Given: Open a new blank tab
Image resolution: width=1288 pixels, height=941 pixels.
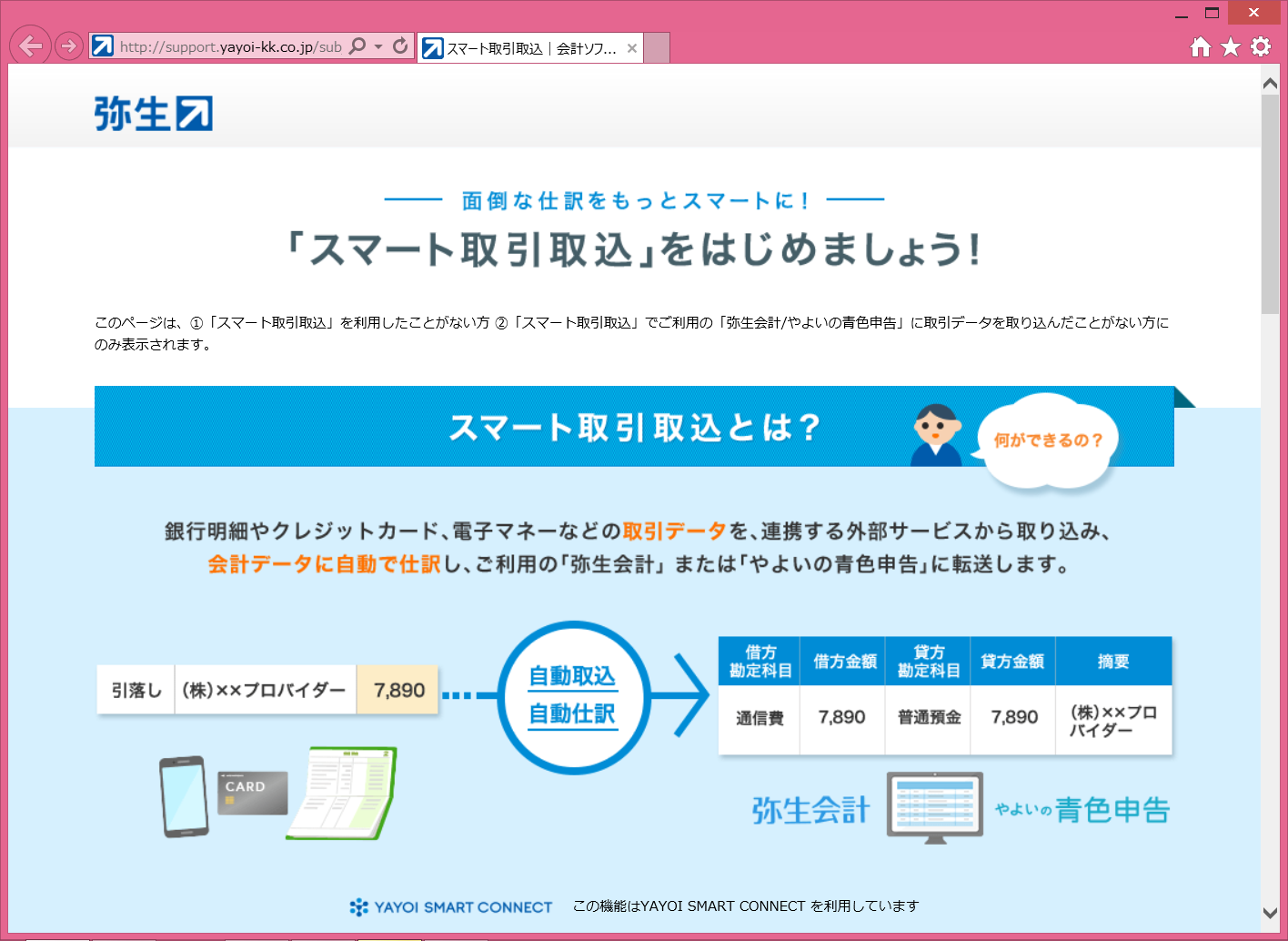Looking at the screenshot, I should coord(657,48).
